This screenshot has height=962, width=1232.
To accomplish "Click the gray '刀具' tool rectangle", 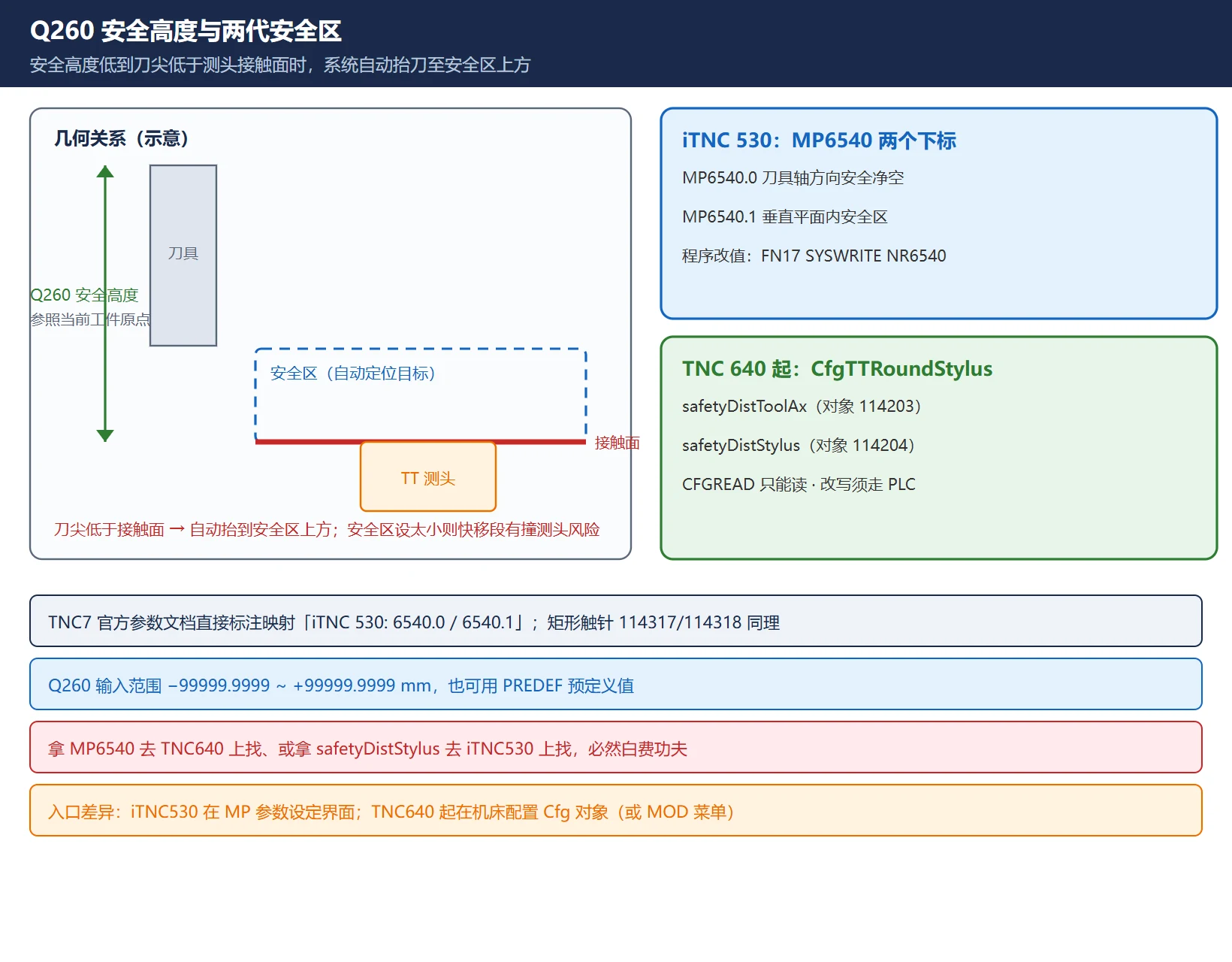I will pos(183,256).
